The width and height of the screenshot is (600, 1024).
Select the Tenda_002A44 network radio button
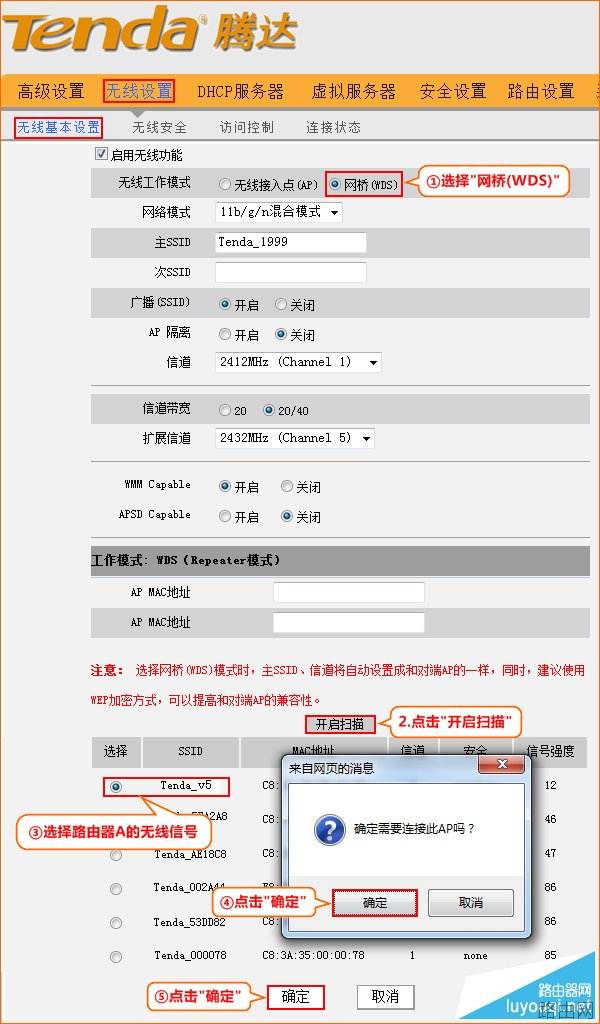[x=116, y=889]
